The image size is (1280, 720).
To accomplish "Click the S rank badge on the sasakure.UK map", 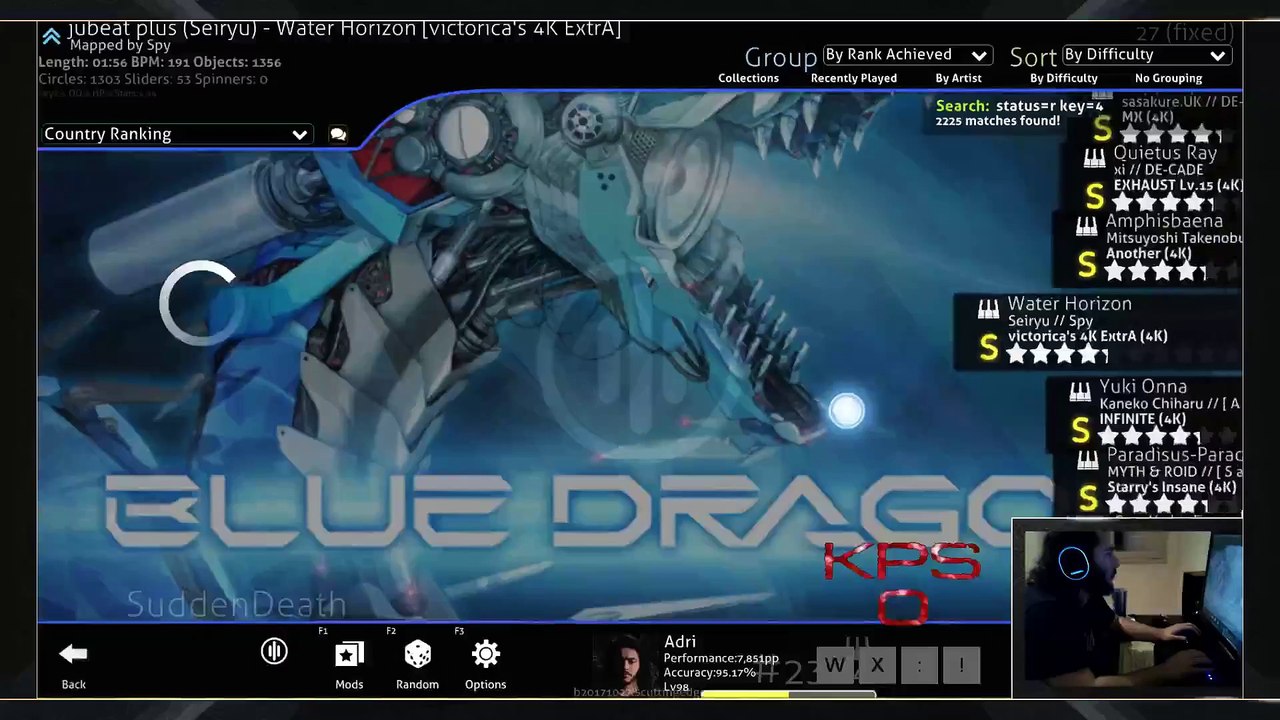I will [1102, 129].
